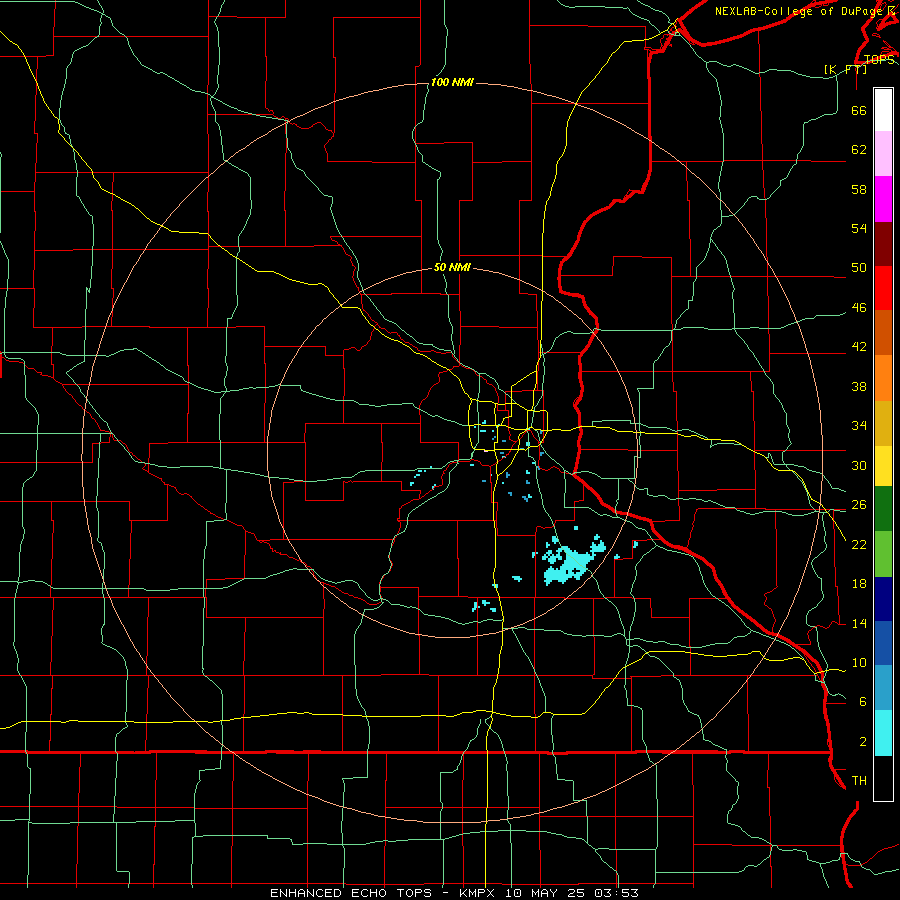Click the legend value 26

click(x=859, y=505)
